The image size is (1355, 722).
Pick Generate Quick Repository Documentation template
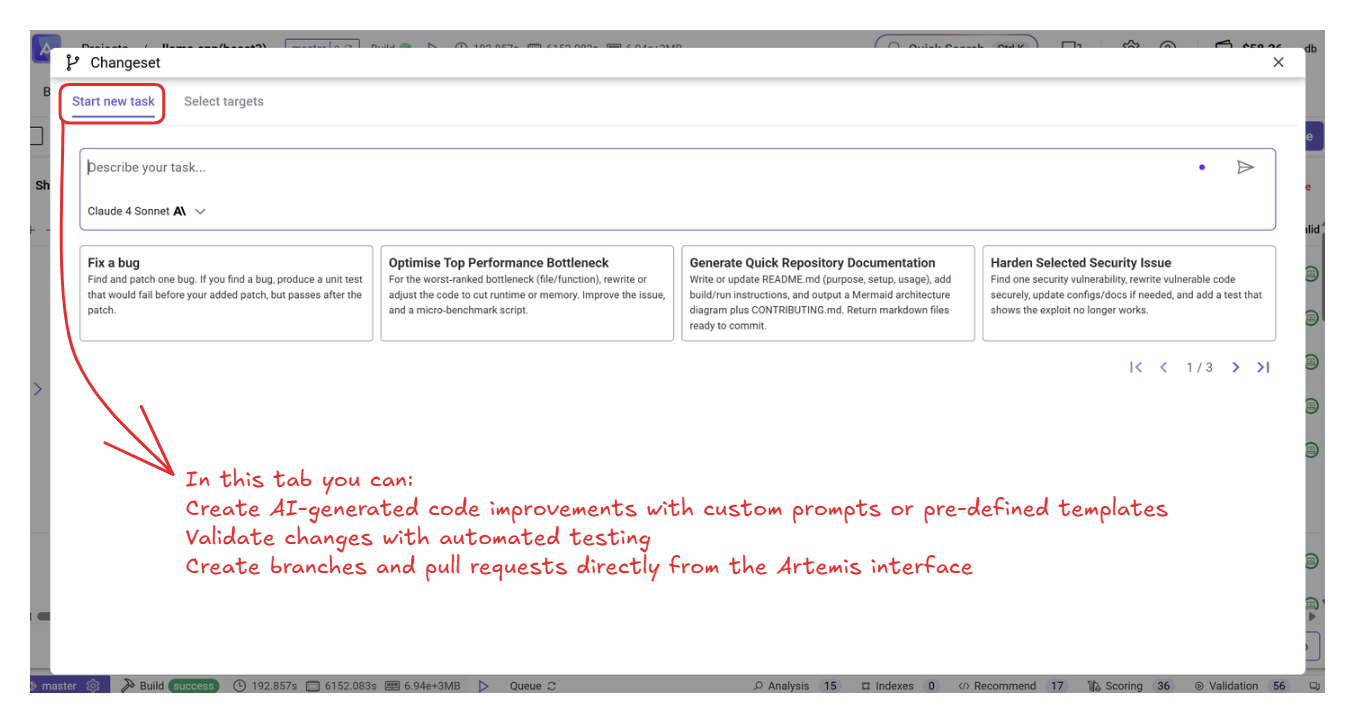coord(828,293)
